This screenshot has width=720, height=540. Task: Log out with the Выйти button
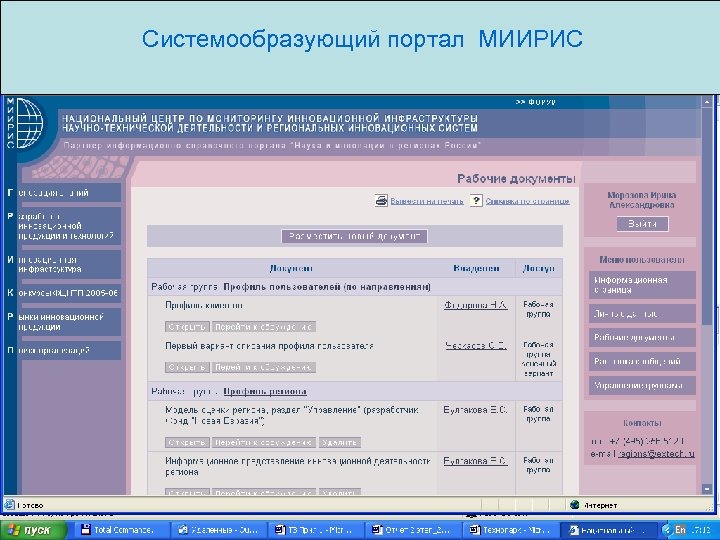[x=642, y=224]
